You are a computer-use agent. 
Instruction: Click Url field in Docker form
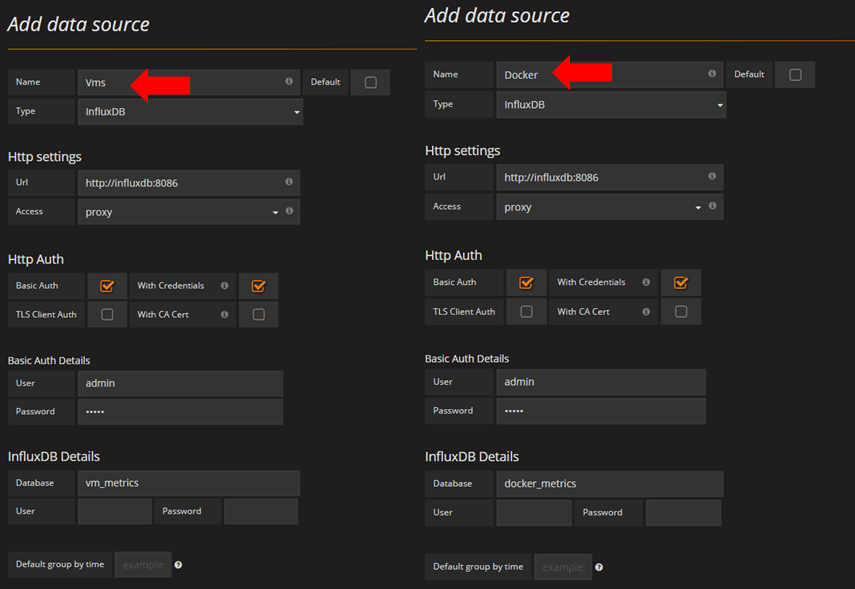pos(610,177)
